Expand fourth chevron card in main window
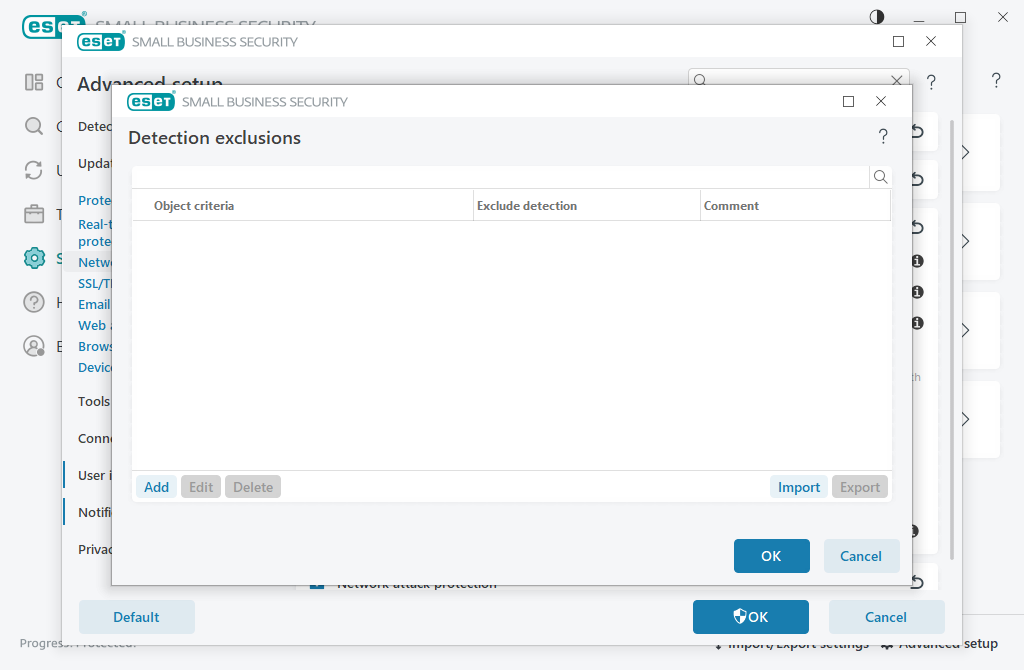1024x670 pixels. click(966, 419)
